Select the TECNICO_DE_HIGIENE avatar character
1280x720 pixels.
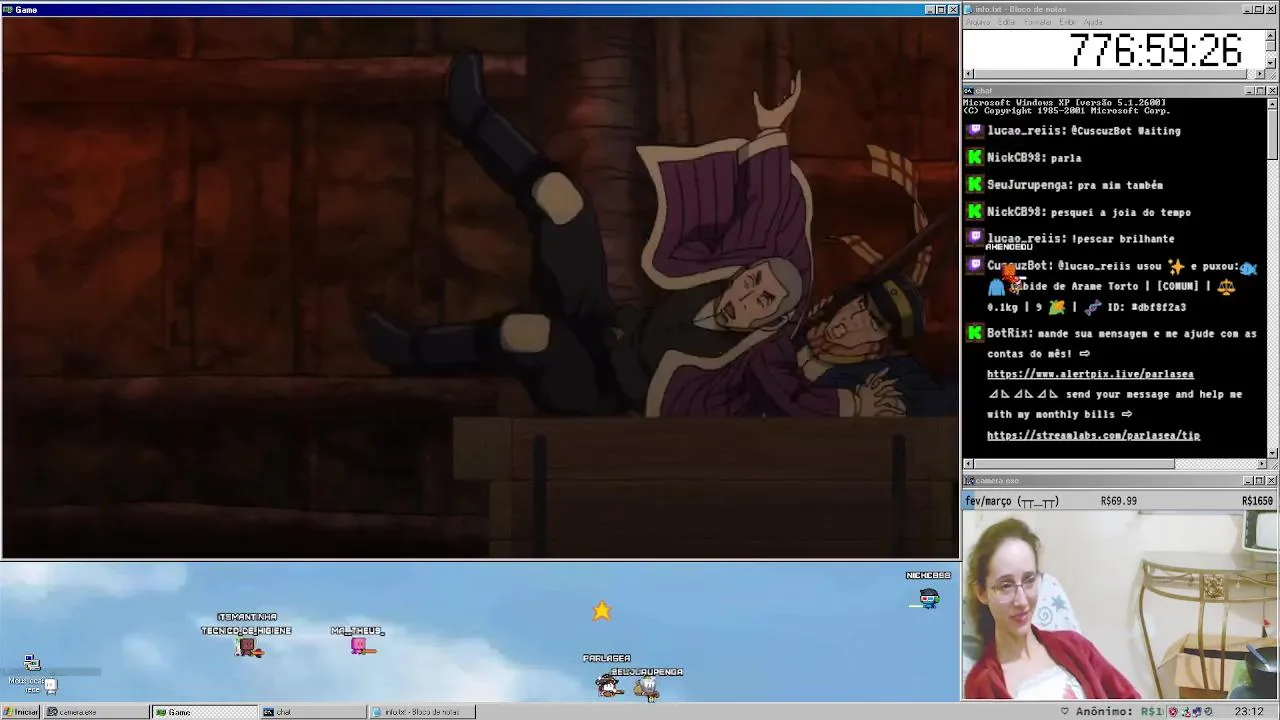pyautogui.click(x=248, y=647)
